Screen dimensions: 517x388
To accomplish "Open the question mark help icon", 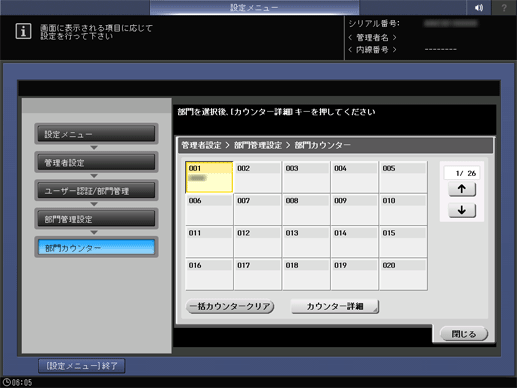I will click(504, 7).
